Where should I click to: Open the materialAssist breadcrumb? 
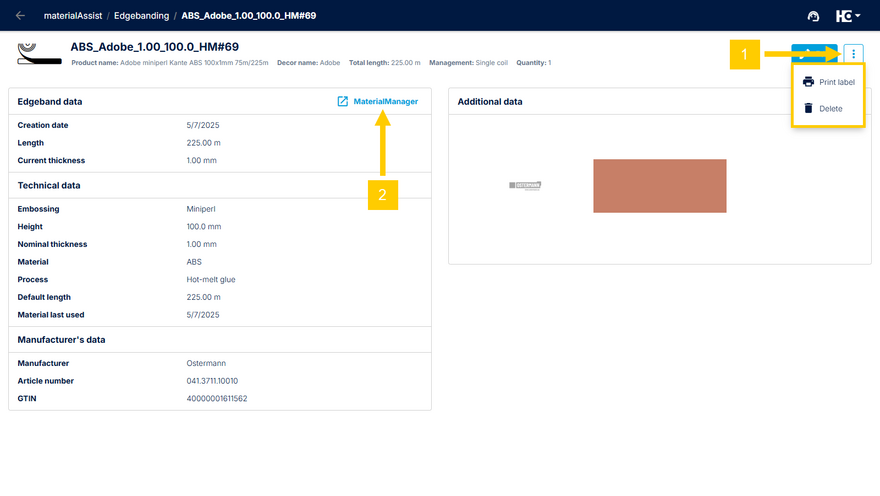point(73,16)
